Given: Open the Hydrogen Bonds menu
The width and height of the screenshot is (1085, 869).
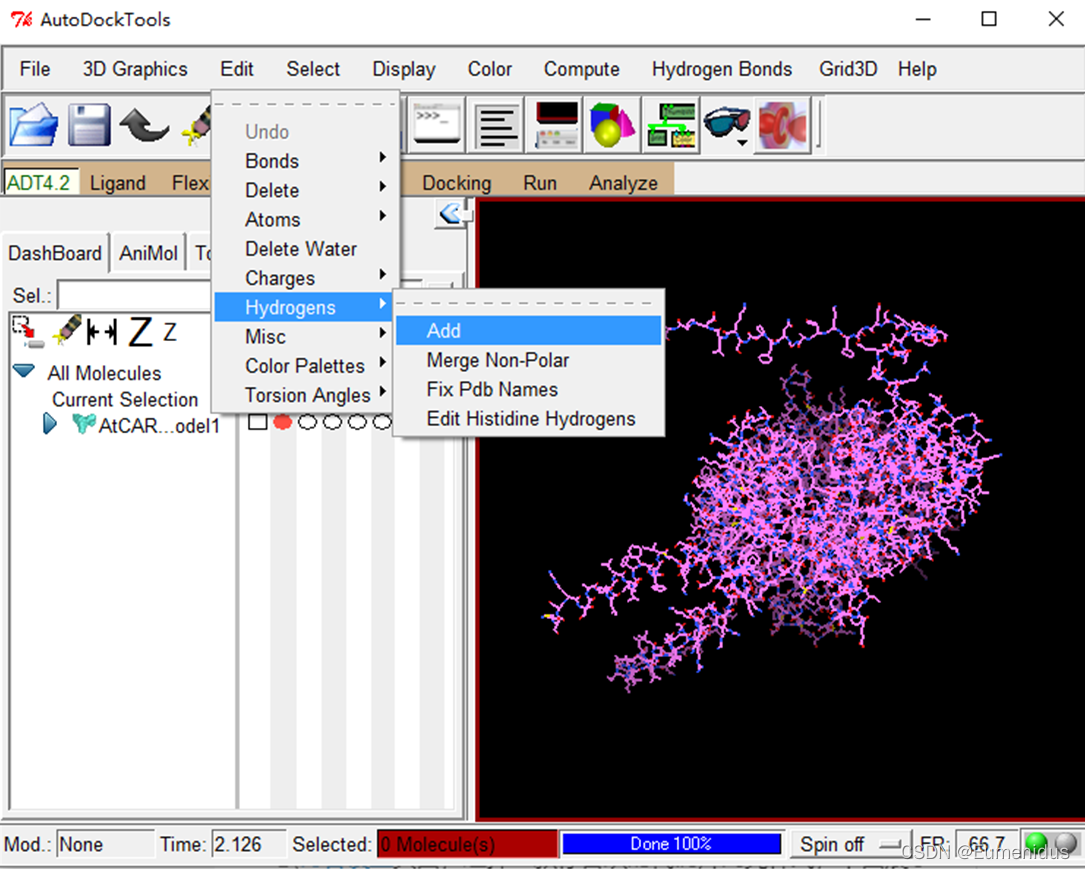Looking at the screenshot, I should (722, 69).
